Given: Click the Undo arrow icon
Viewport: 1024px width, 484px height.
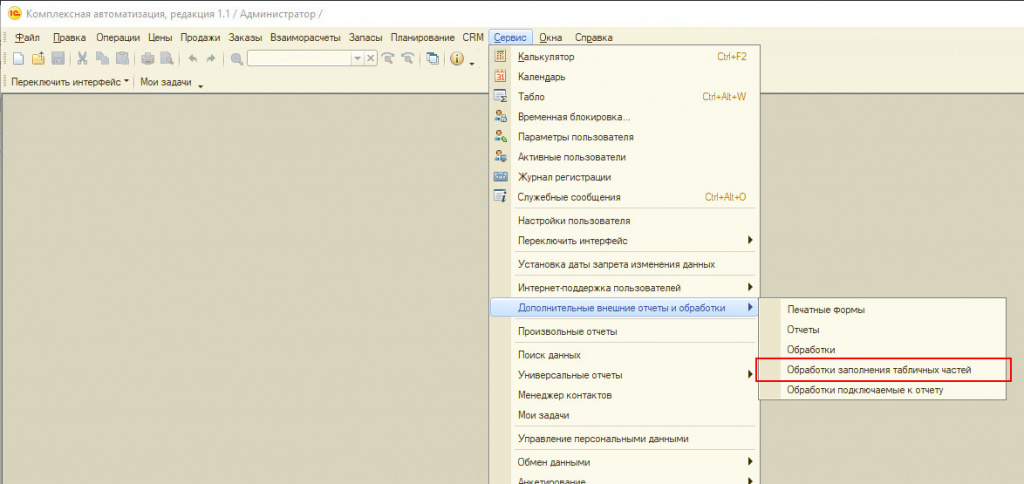Looking at the screenshot, I should pyautogui.click(x=192, y=59).
